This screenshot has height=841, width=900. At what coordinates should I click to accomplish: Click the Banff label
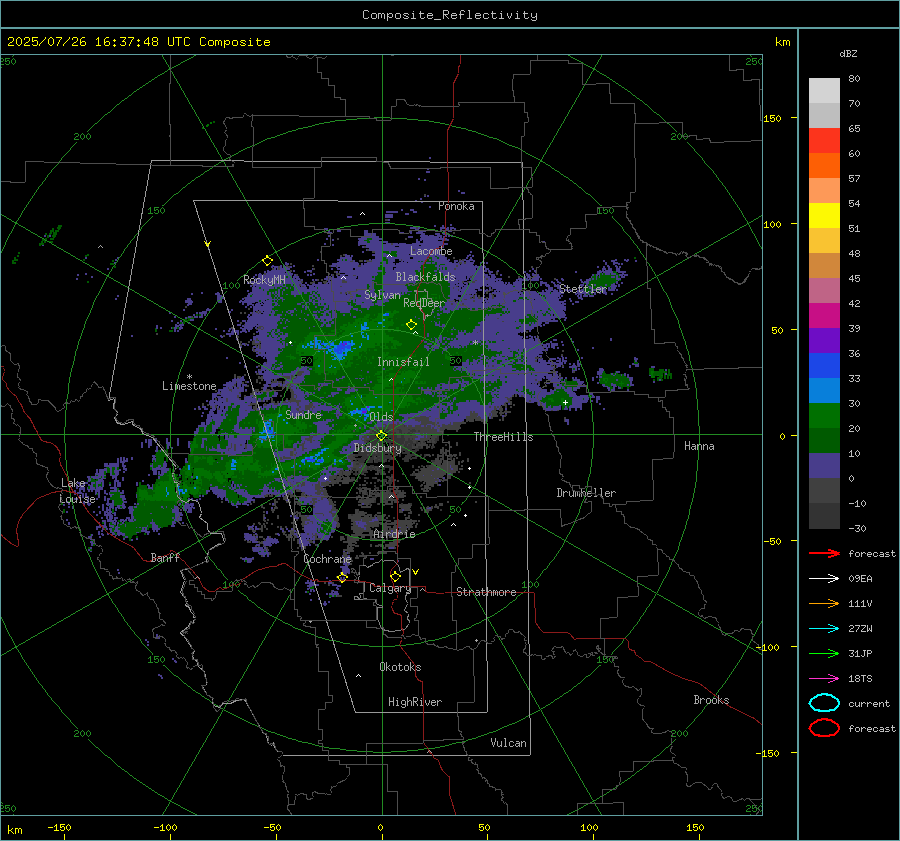[165, 557]
